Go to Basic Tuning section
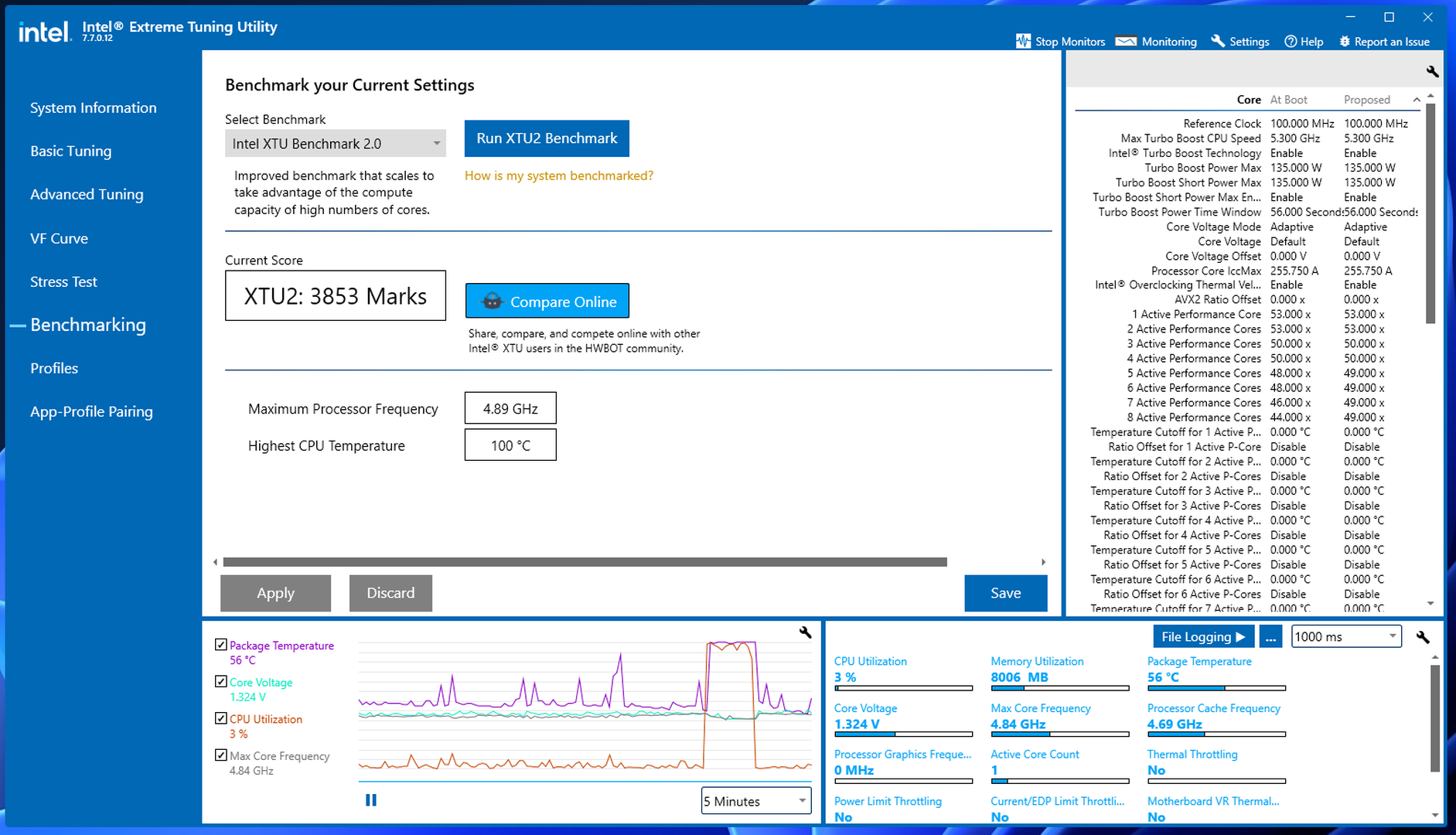The width and height of the screenshot is (1456, 835). [x=70, y=152]
